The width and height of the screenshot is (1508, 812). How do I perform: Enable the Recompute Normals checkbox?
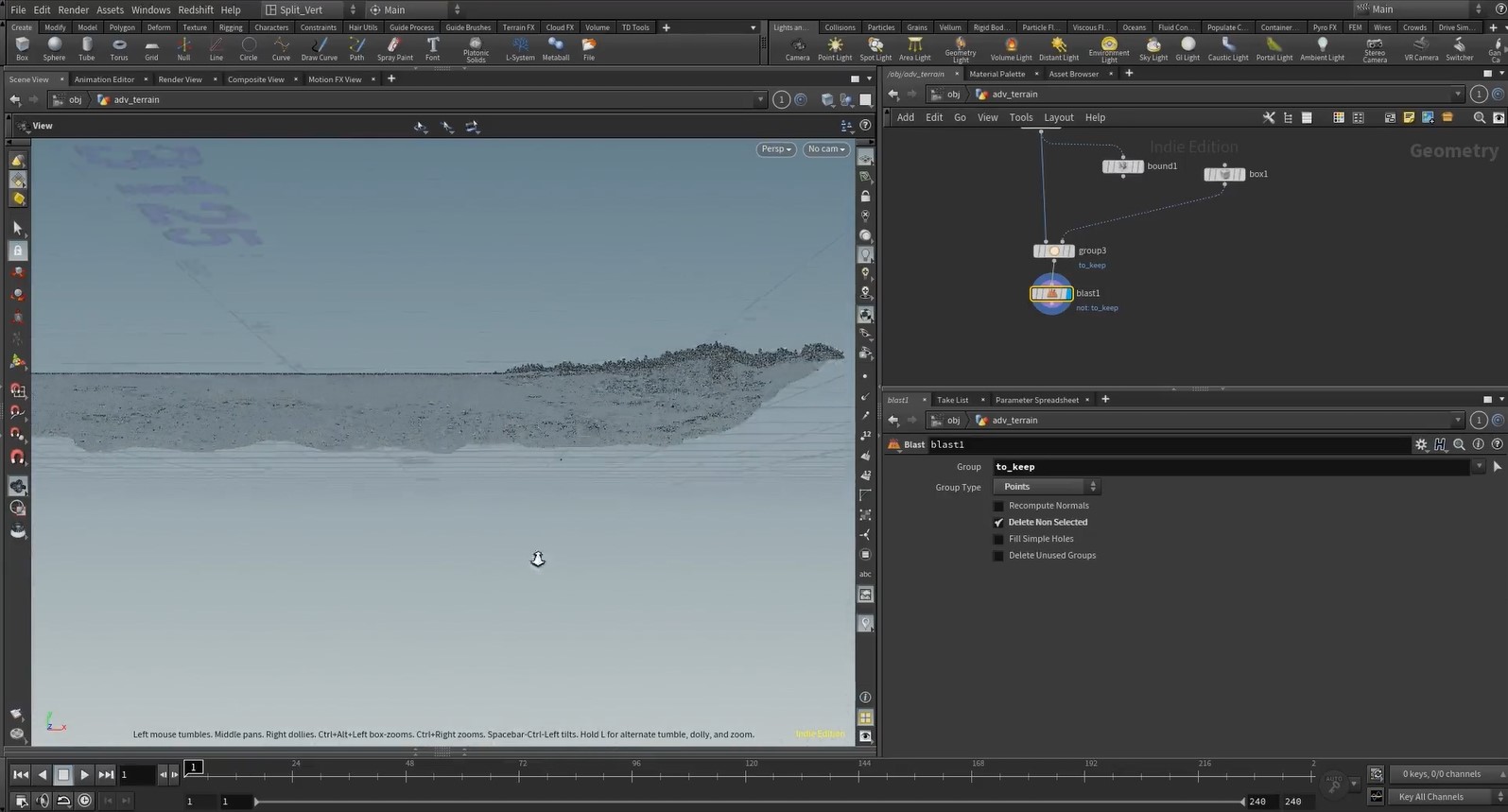coord(998,506)
